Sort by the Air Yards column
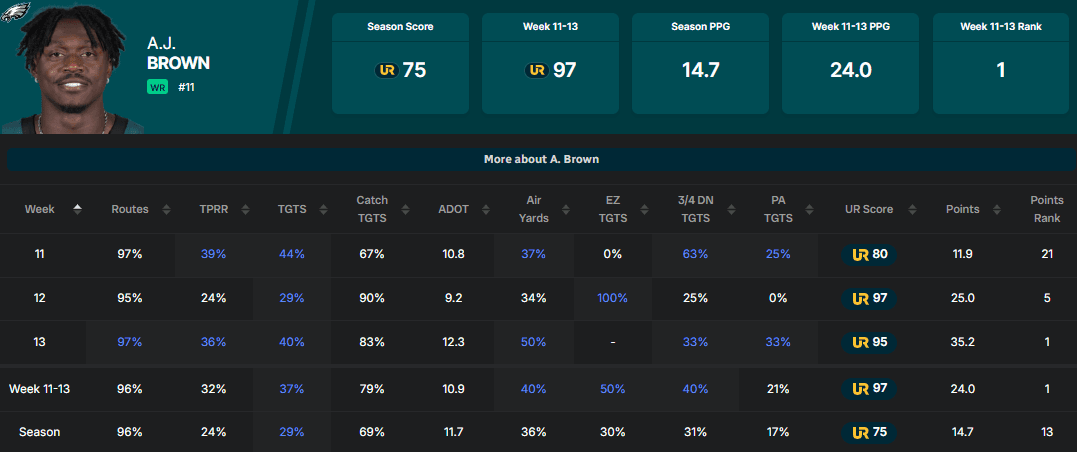The image size is (1077, 452). click(x=534, y=209)
